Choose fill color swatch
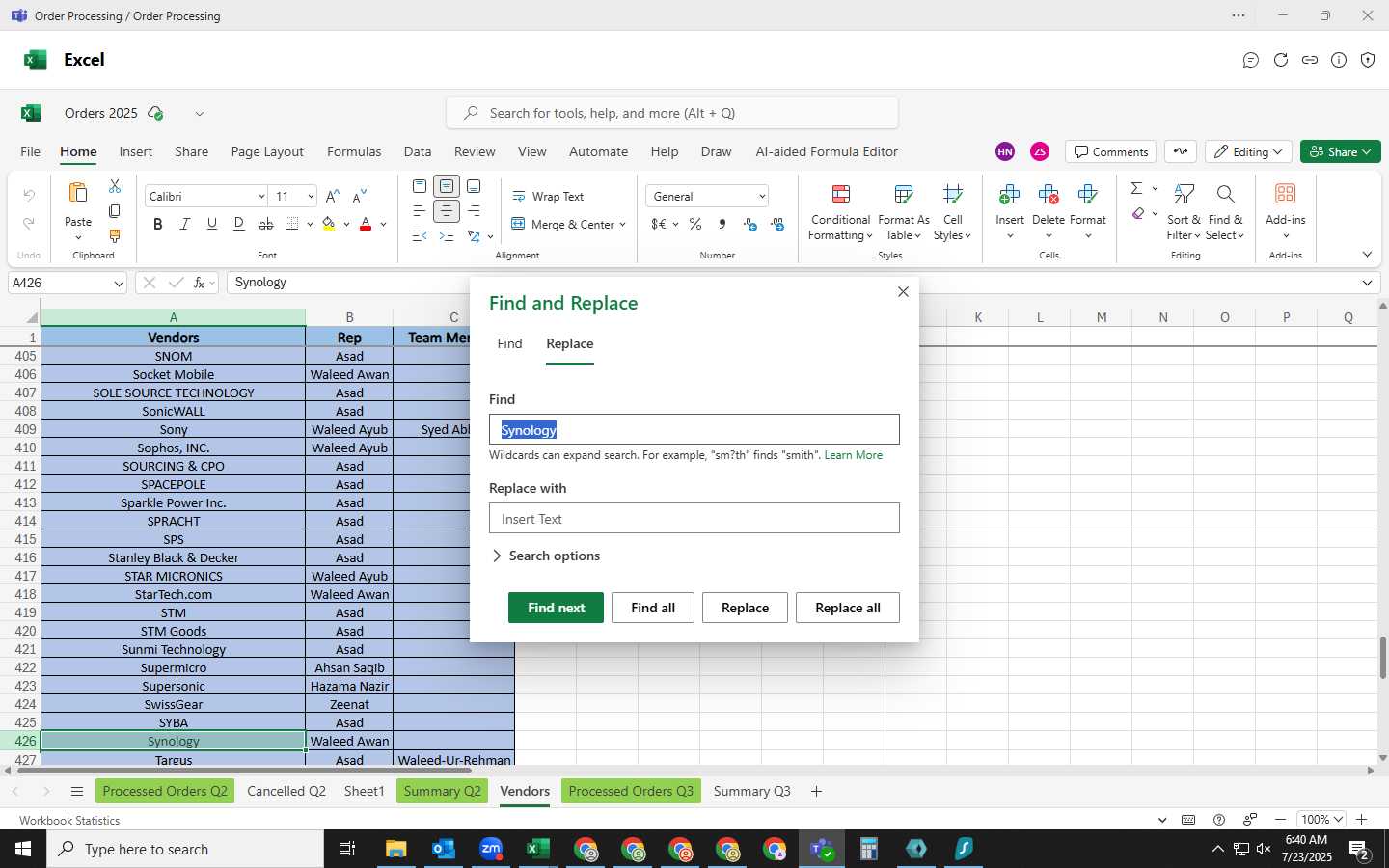1389x868 pixels. 329,224
